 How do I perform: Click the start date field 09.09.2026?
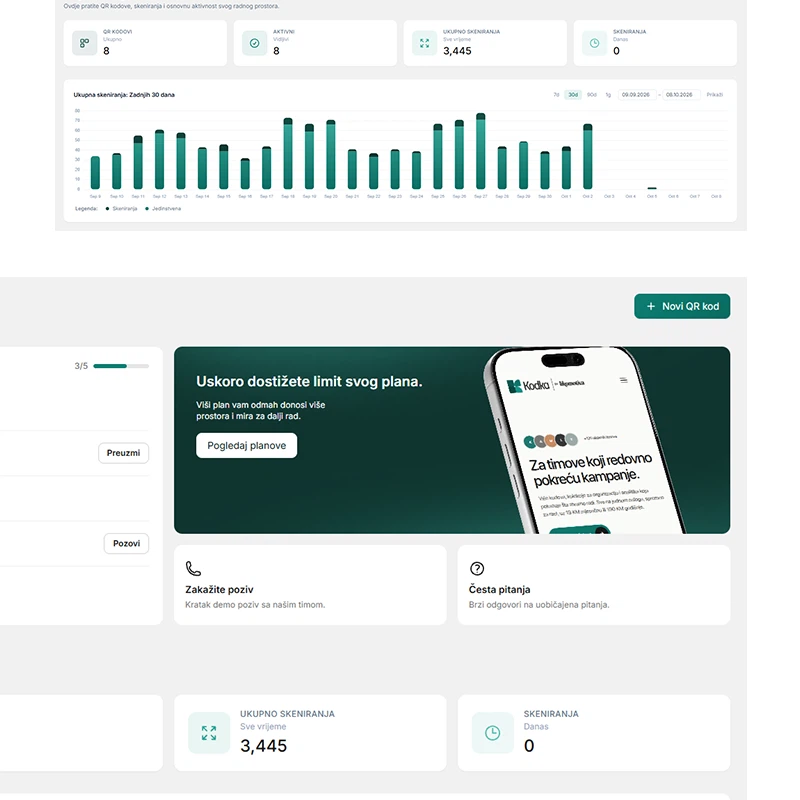click(x=636, y=95)
